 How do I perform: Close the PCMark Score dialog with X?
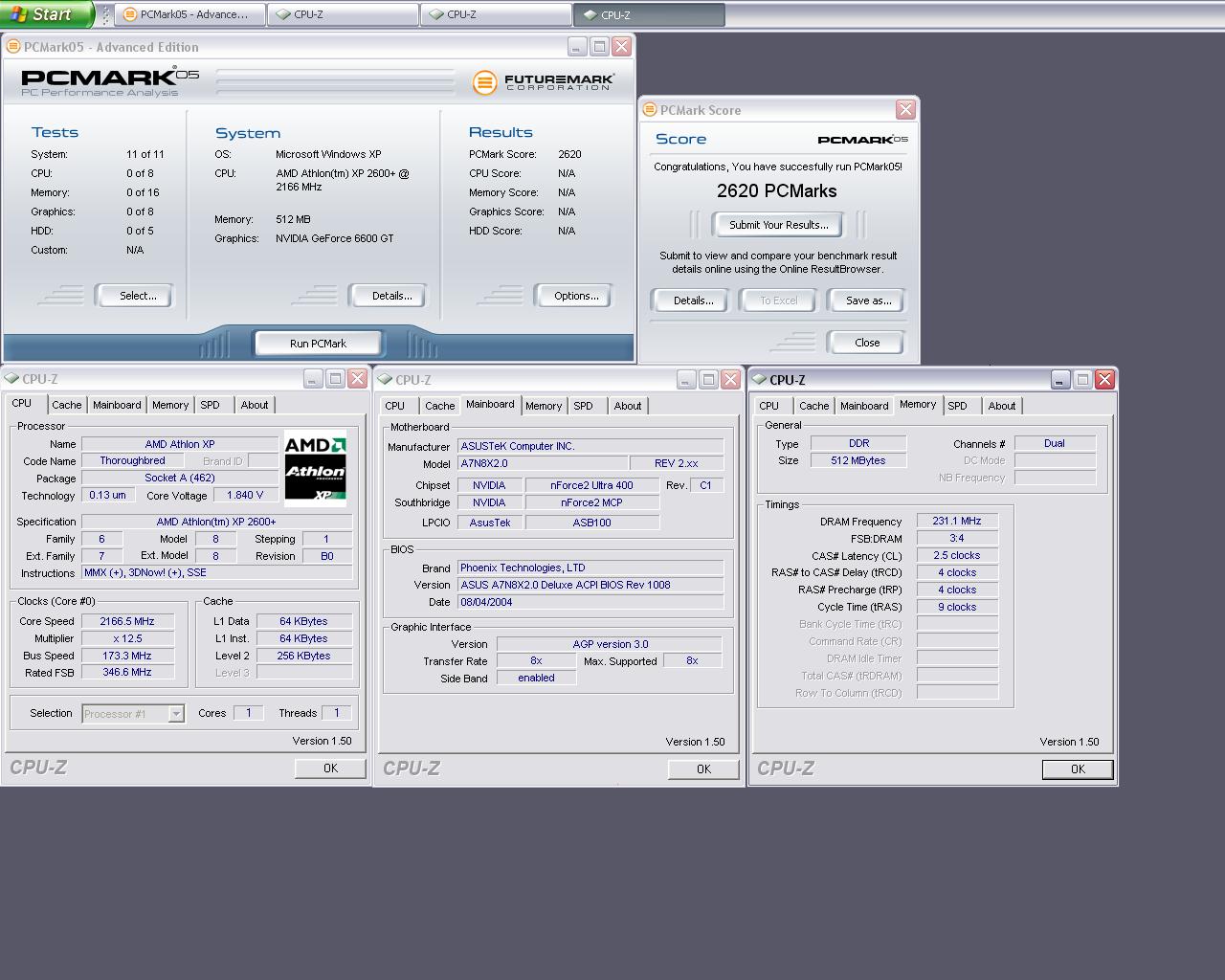(905, 110)
